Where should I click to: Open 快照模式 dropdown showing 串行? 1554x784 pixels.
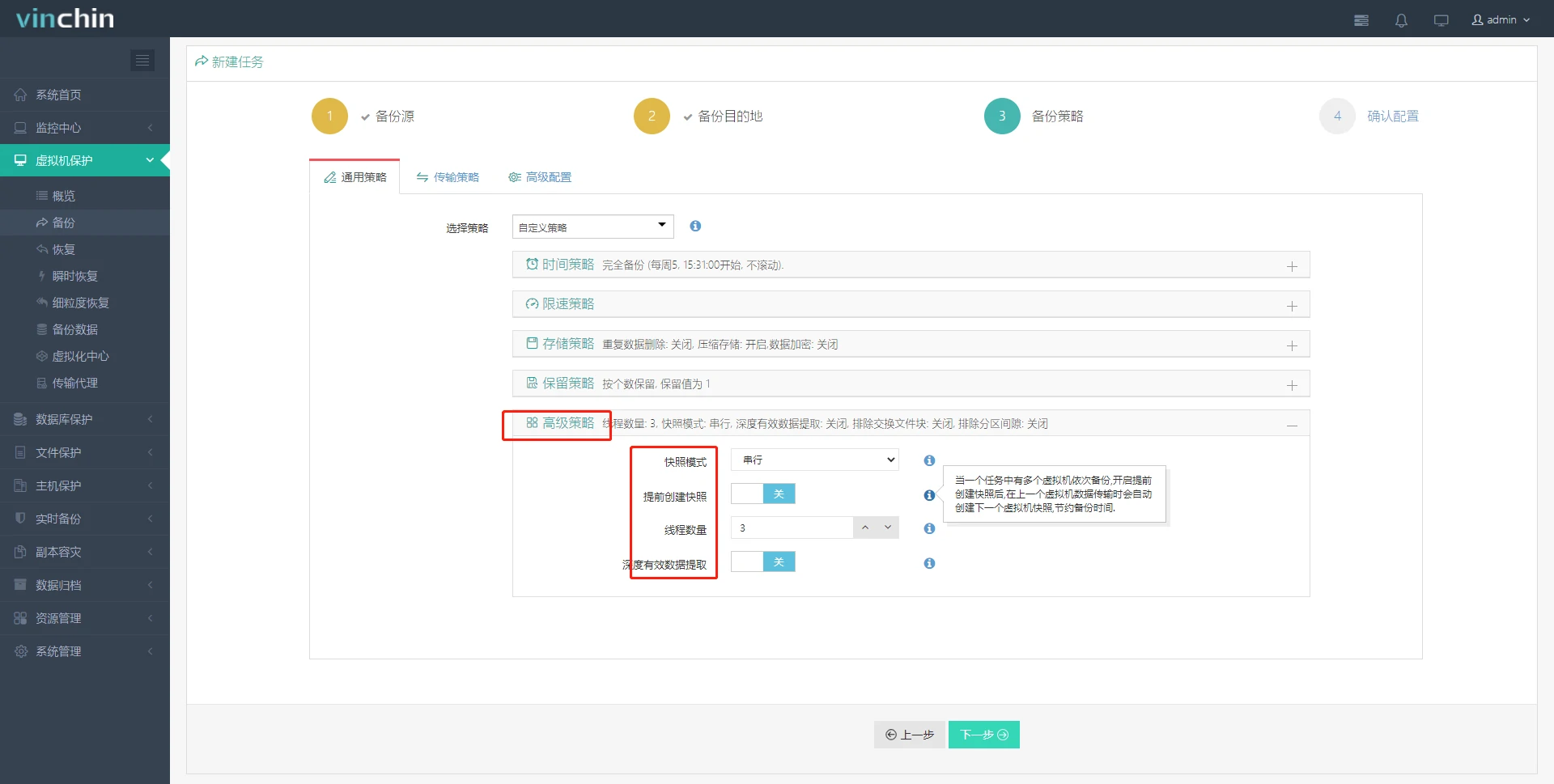(815, 460)
